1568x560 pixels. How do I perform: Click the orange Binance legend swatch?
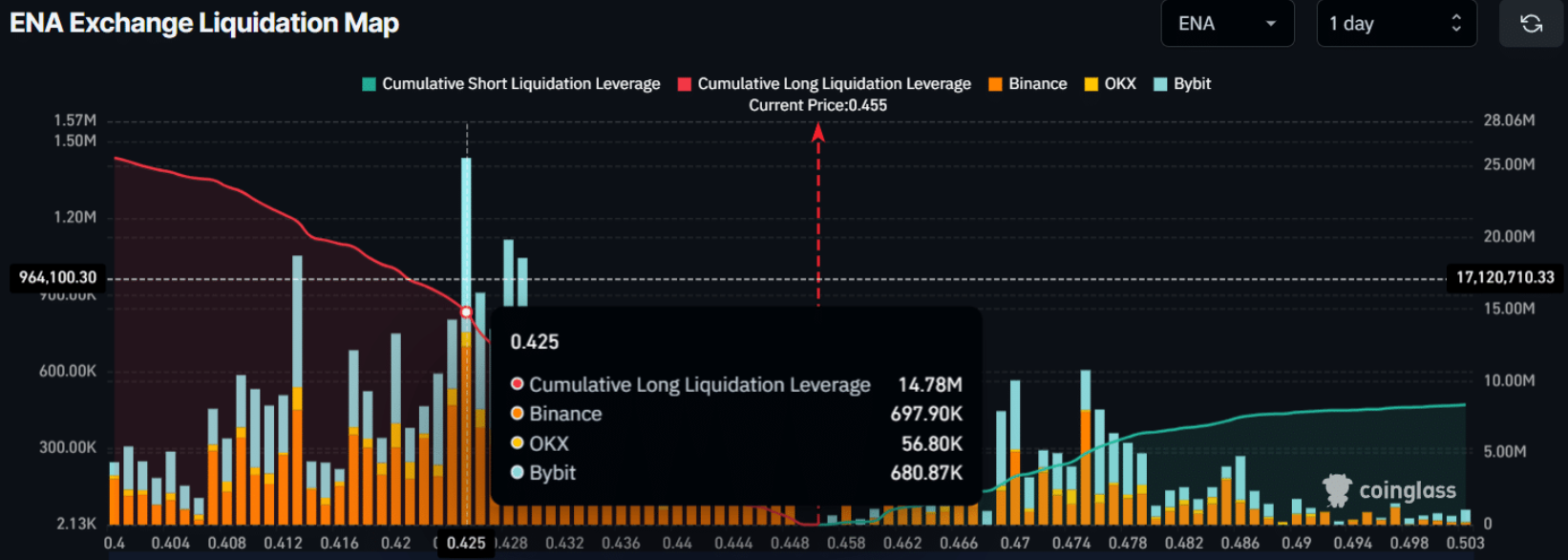click(x=995, y=84)
